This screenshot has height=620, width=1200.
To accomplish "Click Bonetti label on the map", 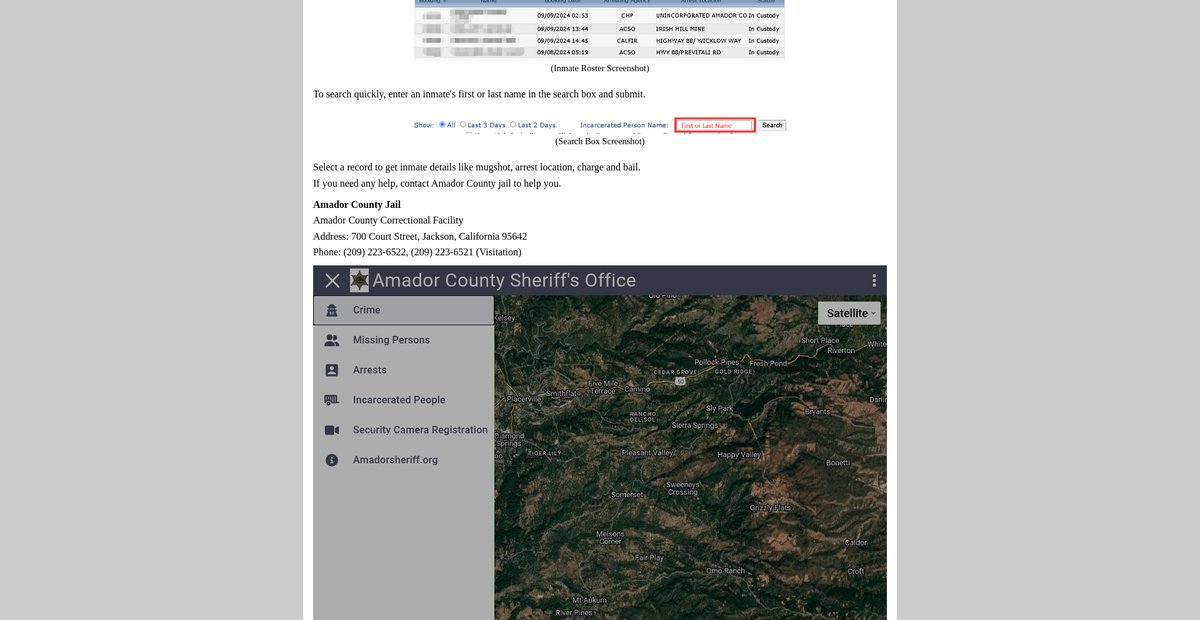I will coord(838,463).
